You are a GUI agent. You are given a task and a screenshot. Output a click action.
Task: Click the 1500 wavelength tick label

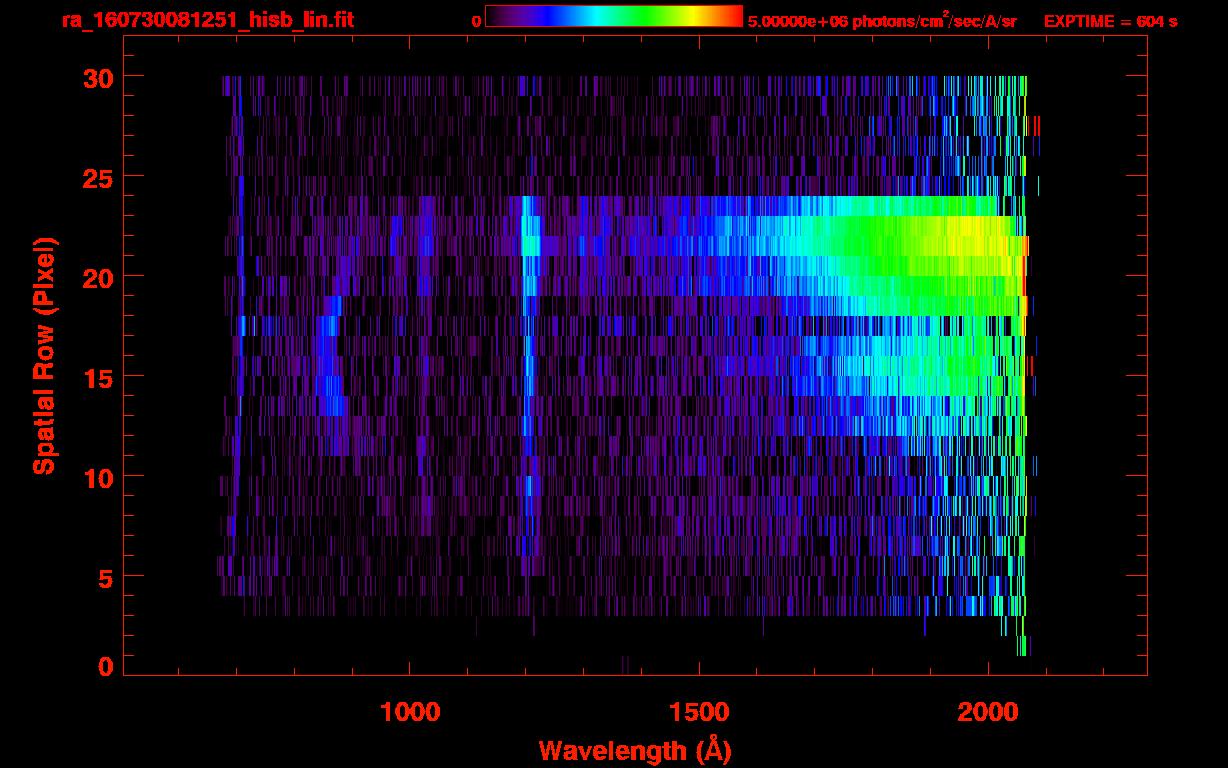pos(699,712)
